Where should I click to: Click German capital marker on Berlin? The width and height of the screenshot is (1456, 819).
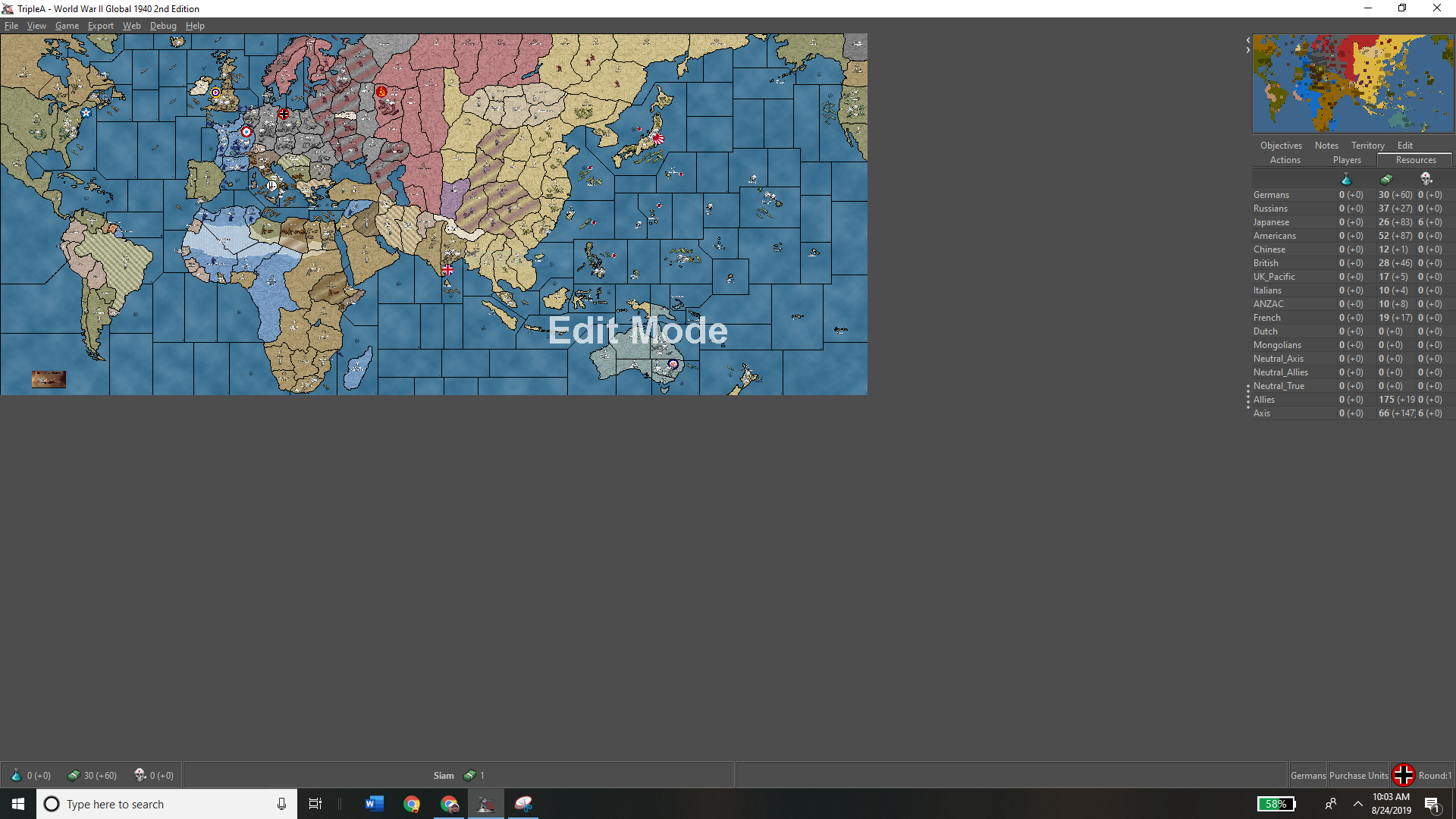[284, 114]
